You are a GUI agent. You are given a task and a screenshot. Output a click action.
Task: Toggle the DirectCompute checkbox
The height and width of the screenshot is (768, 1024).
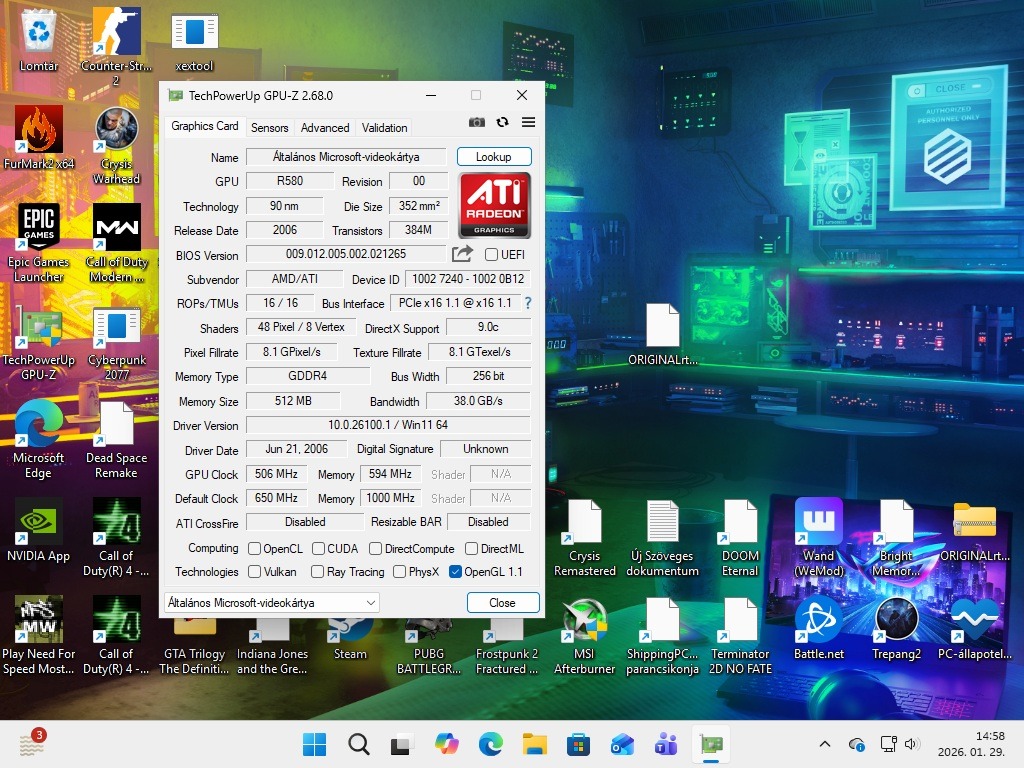coord(375,549)
